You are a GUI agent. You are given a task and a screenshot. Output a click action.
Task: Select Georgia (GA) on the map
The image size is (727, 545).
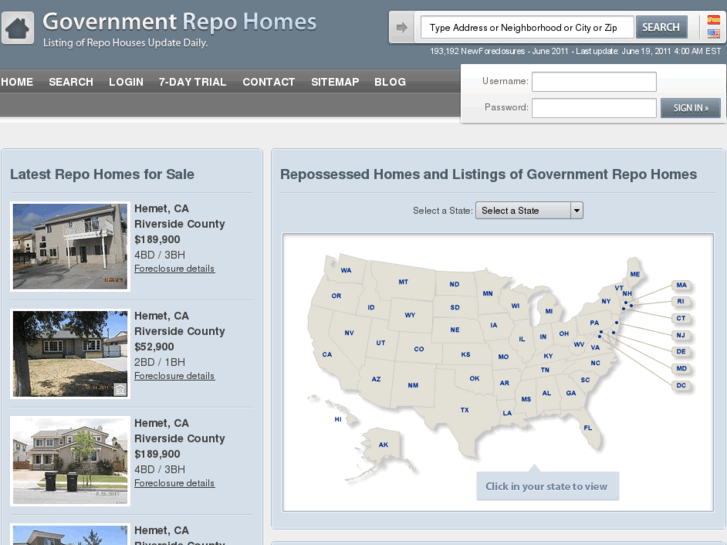coord(571,393)
